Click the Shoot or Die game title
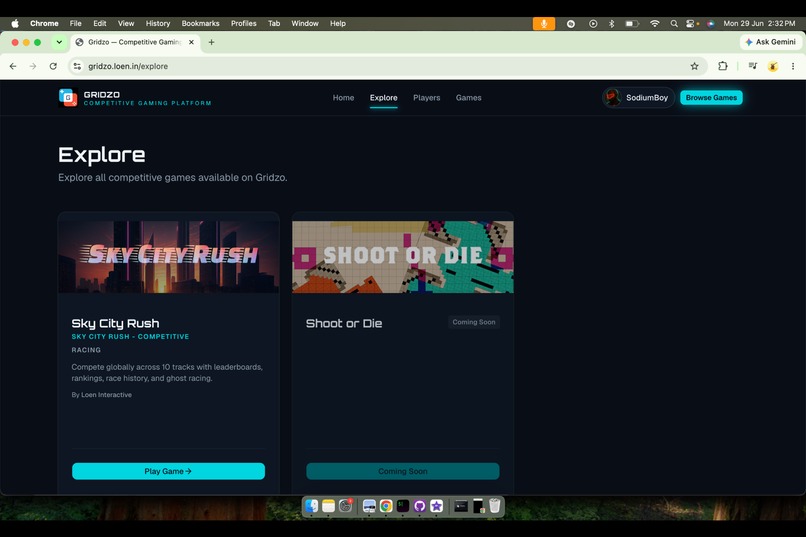Image resolution: width=806 pixels, height=537 pixels. pyautogui.click(x=344, y=323)
